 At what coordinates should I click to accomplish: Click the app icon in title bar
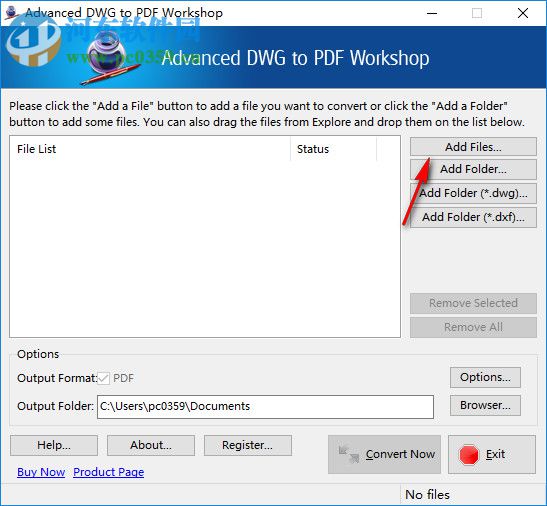tap(12, 13)
